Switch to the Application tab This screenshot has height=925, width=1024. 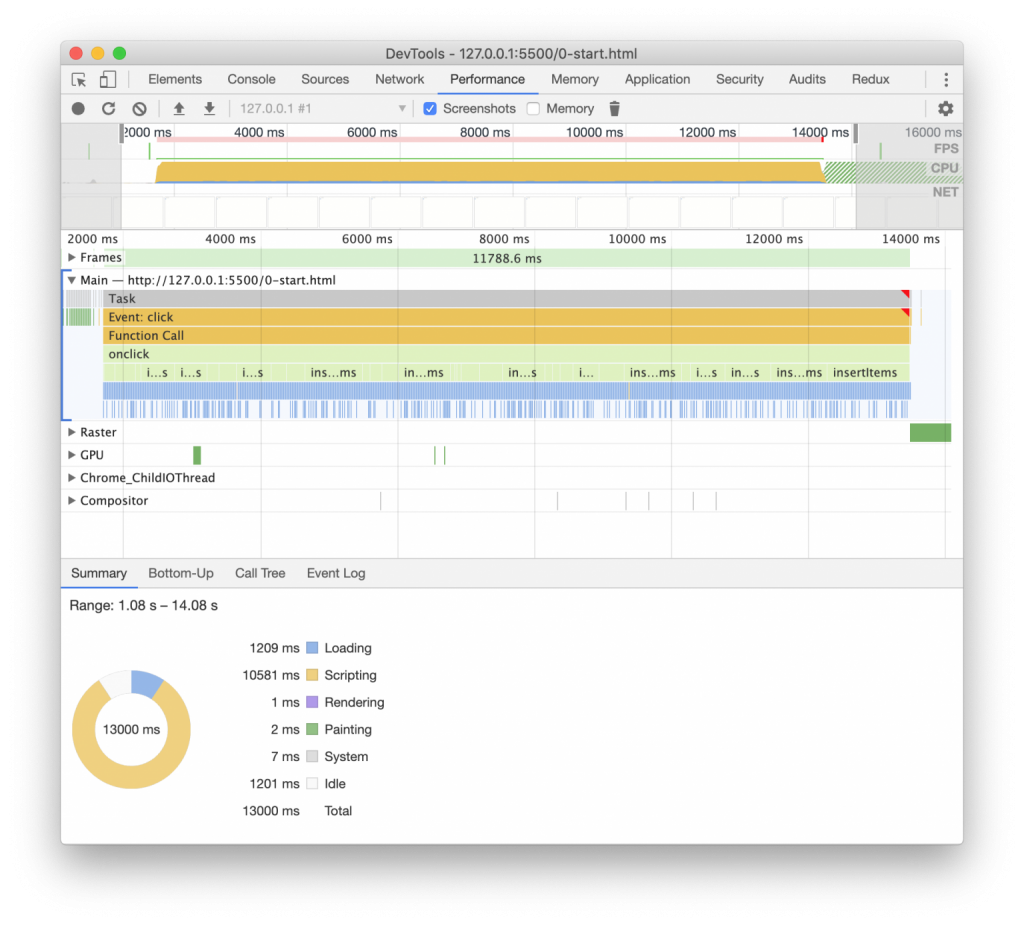(657, 79)
